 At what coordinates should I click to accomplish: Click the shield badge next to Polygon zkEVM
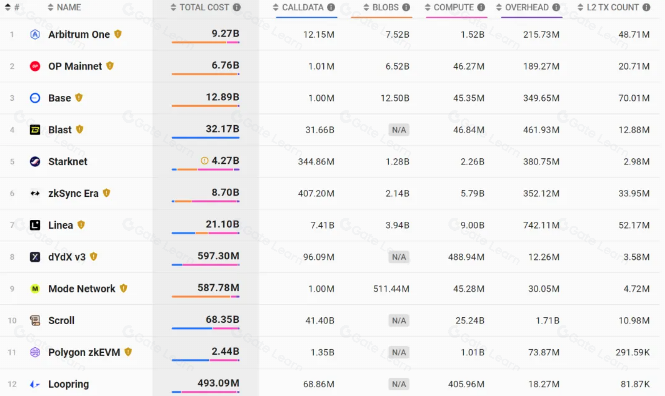(x=128, y=352)
